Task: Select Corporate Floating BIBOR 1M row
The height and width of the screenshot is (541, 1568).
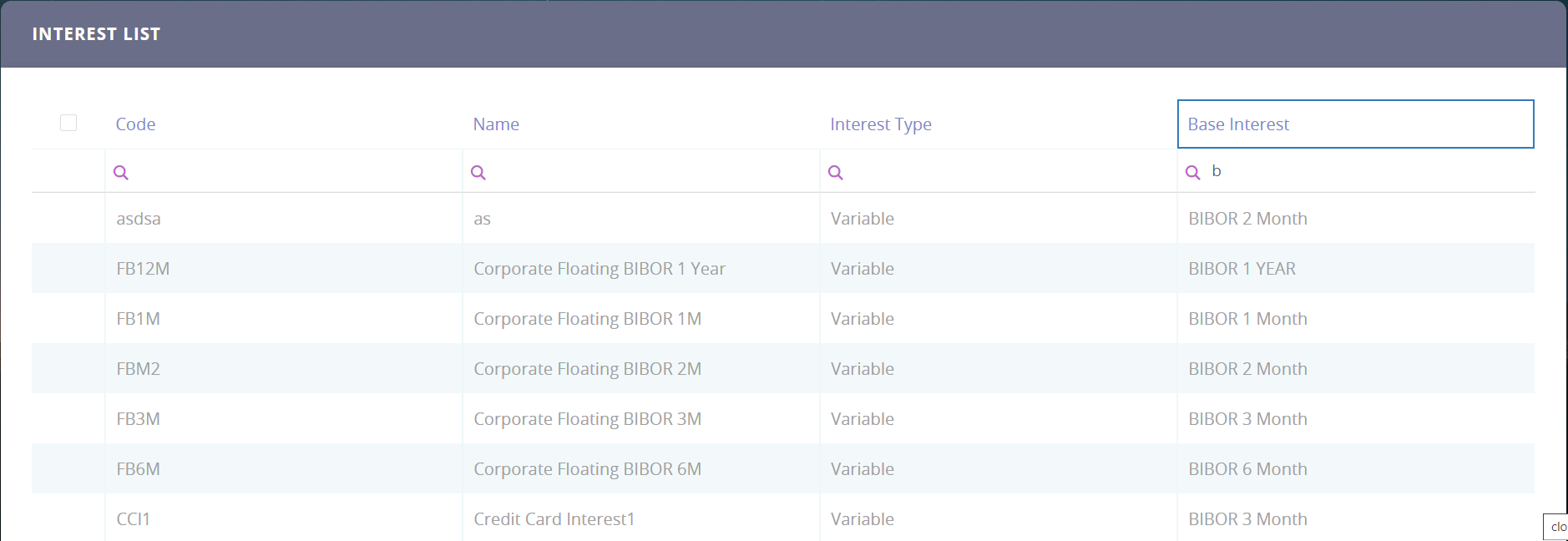Action: [587, 319]
